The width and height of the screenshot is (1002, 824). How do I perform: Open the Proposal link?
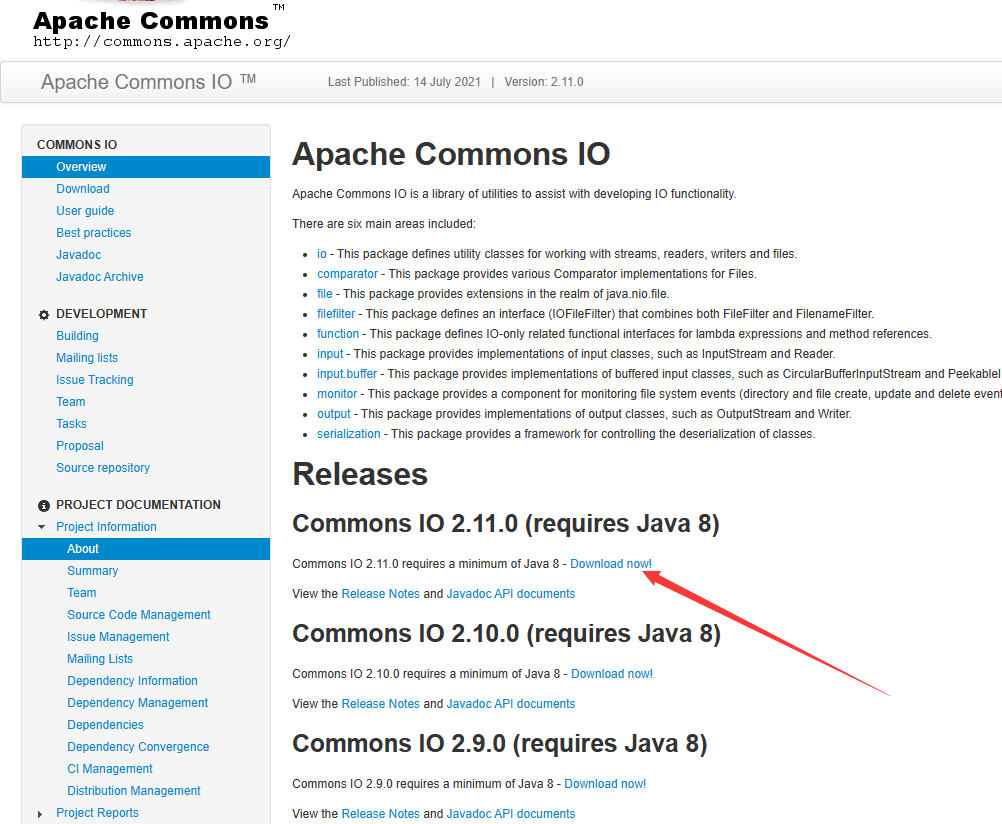coord(80,446)
